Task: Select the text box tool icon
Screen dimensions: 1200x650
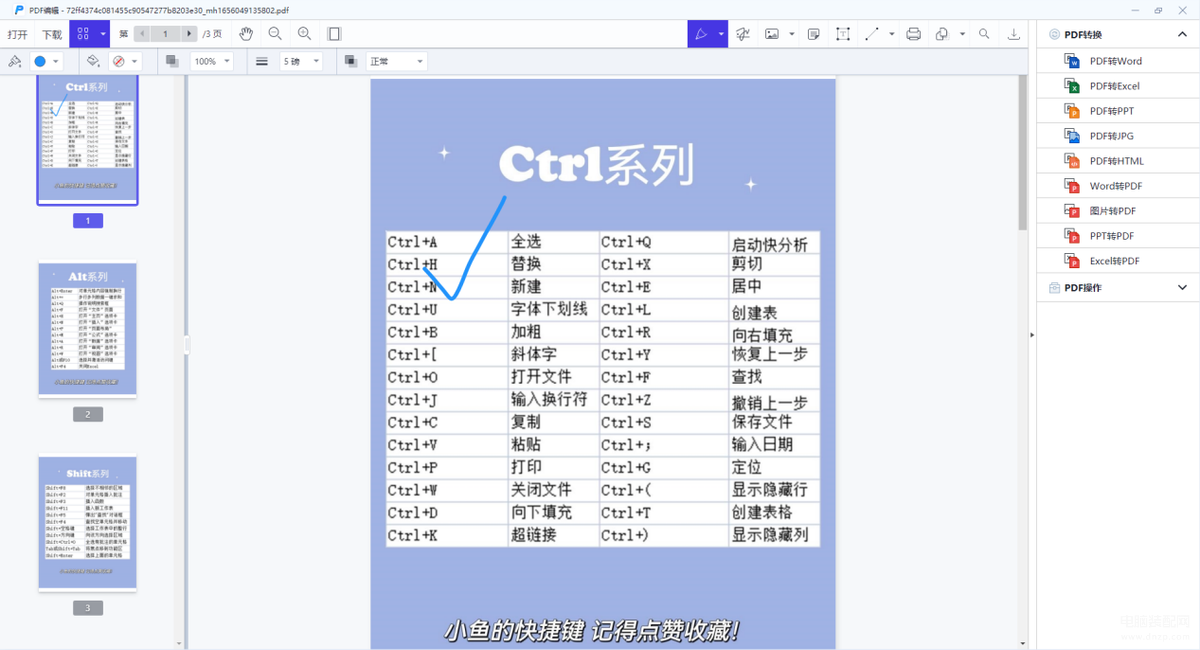Action: pyautogui.click(x=843, y=34)
